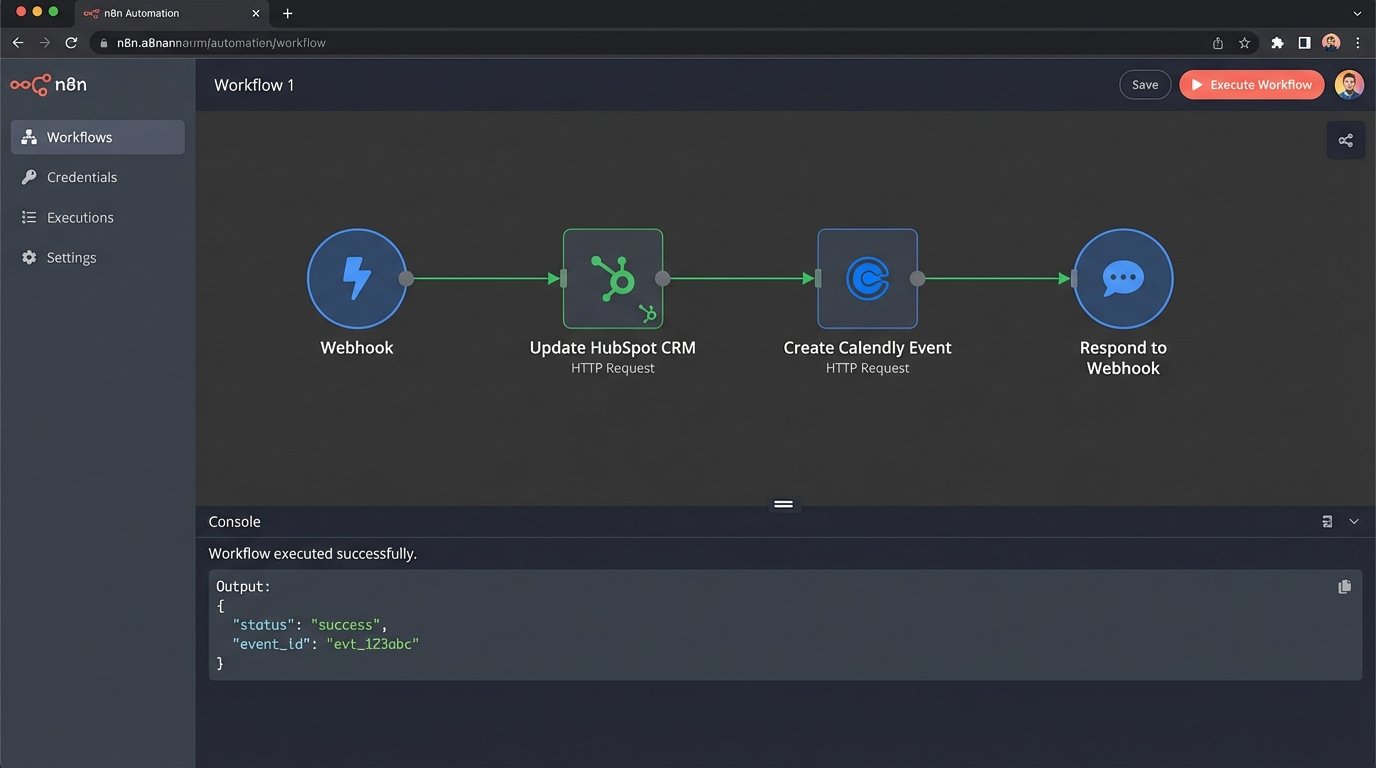
Task: Collapse the Console panel chevron
Action: (1354, 522)
